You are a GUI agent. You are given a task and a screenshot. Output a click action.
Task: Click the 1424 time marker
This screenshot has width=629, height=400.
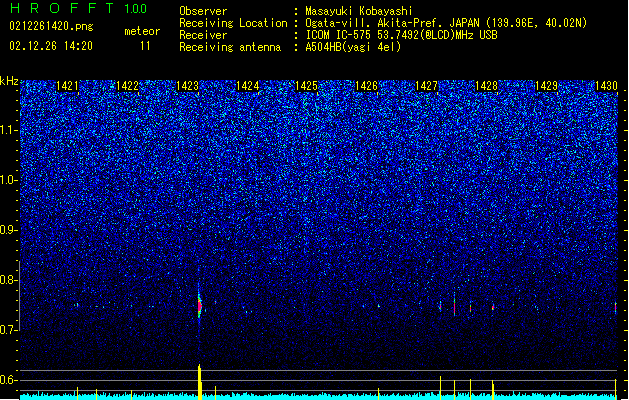[x=247, y=86]
